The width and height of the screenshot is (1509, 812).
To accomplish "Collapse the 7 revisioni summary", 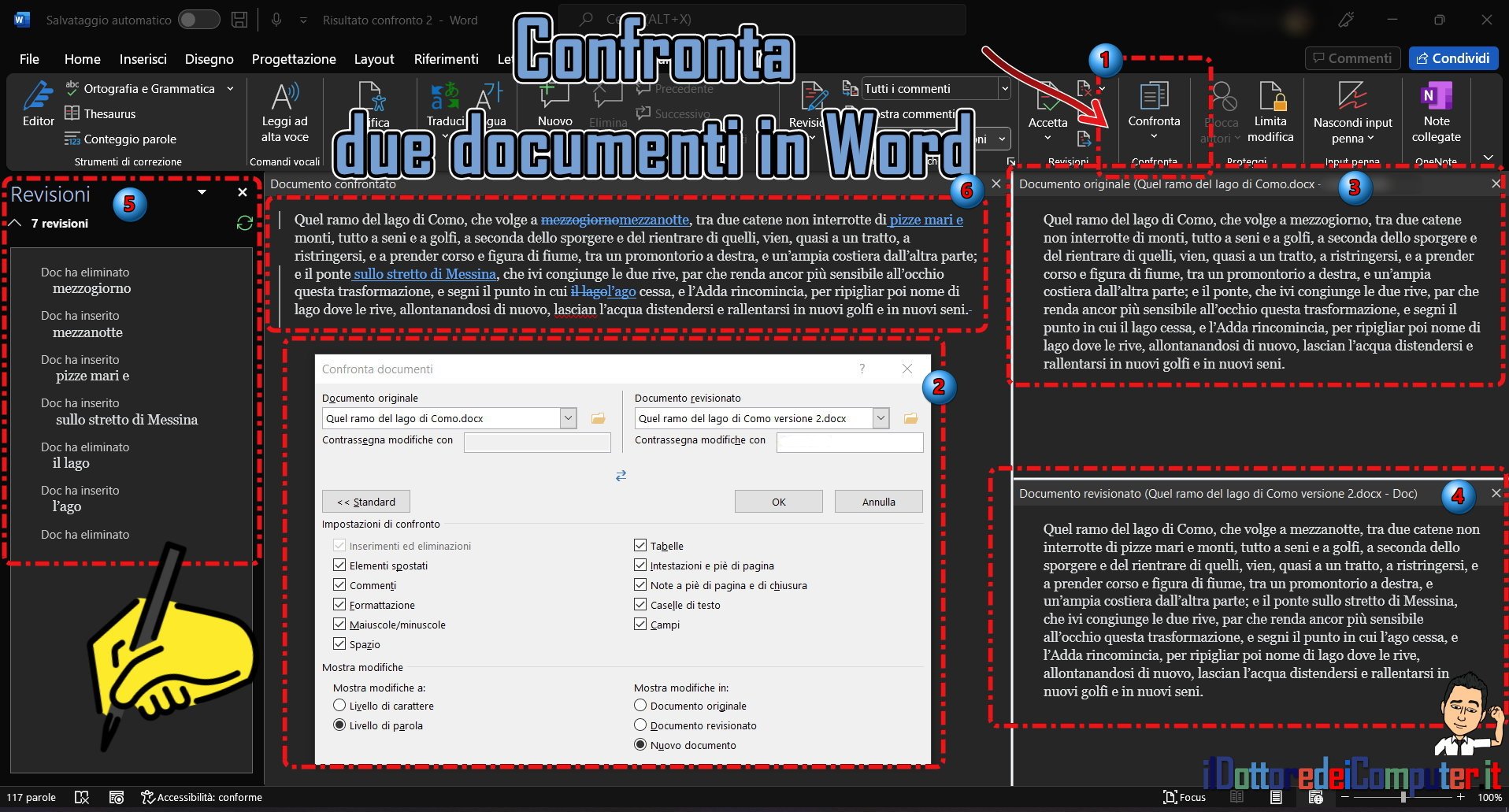I will [x=15, y=224].
